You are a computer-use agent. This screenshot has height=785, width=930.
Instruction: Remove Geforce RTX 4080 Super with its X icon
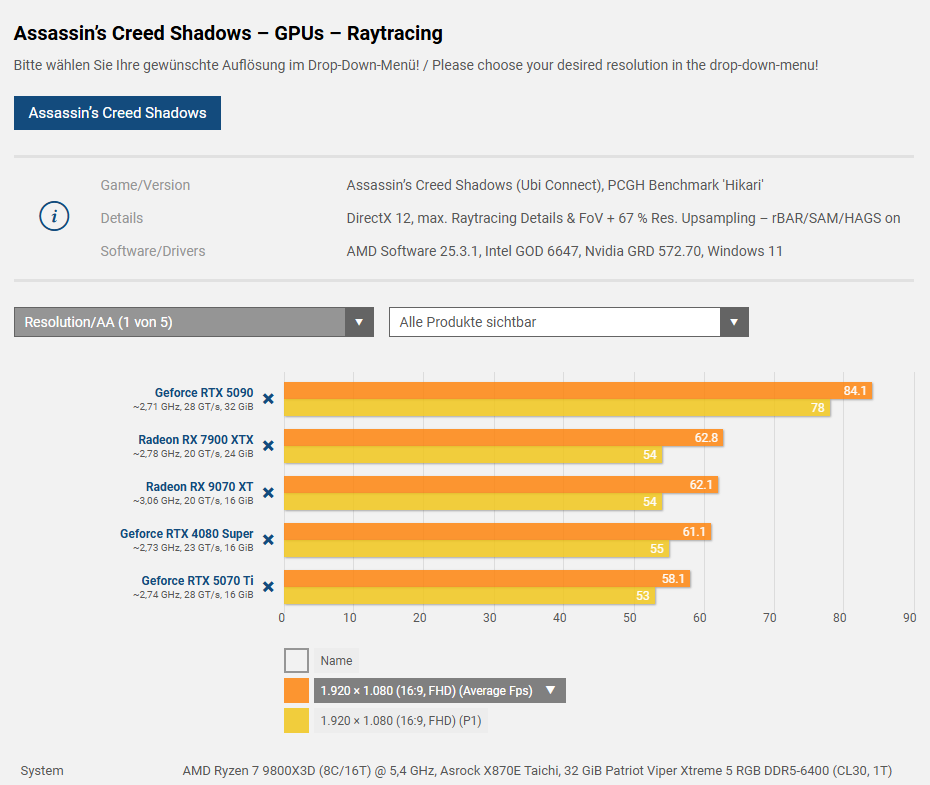(268, 540)
